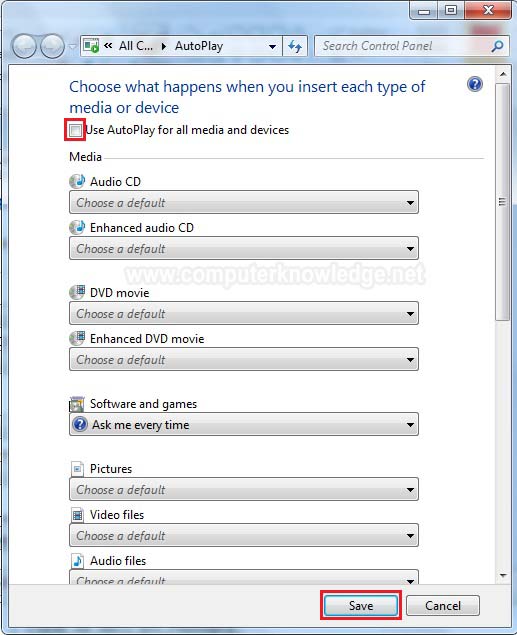Select the All C... breadcrumb item
The width and height of the screenshot is (517, 635).
point(136,46)
